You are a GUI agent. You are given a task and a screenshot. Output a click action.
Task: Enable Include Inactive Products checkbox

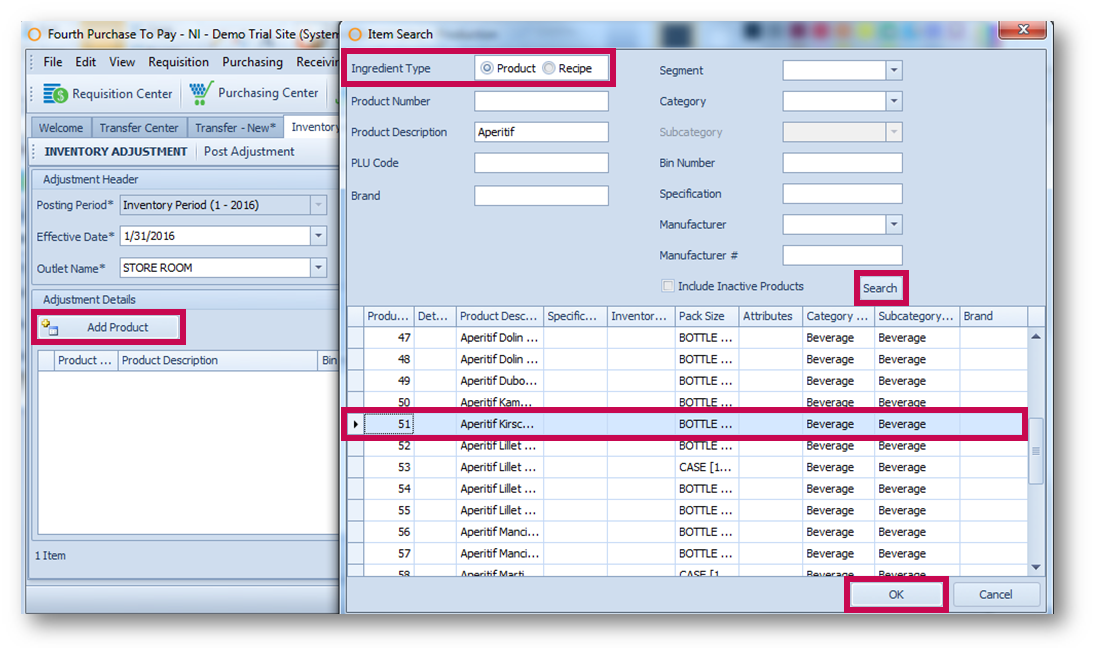coord(668,286)
